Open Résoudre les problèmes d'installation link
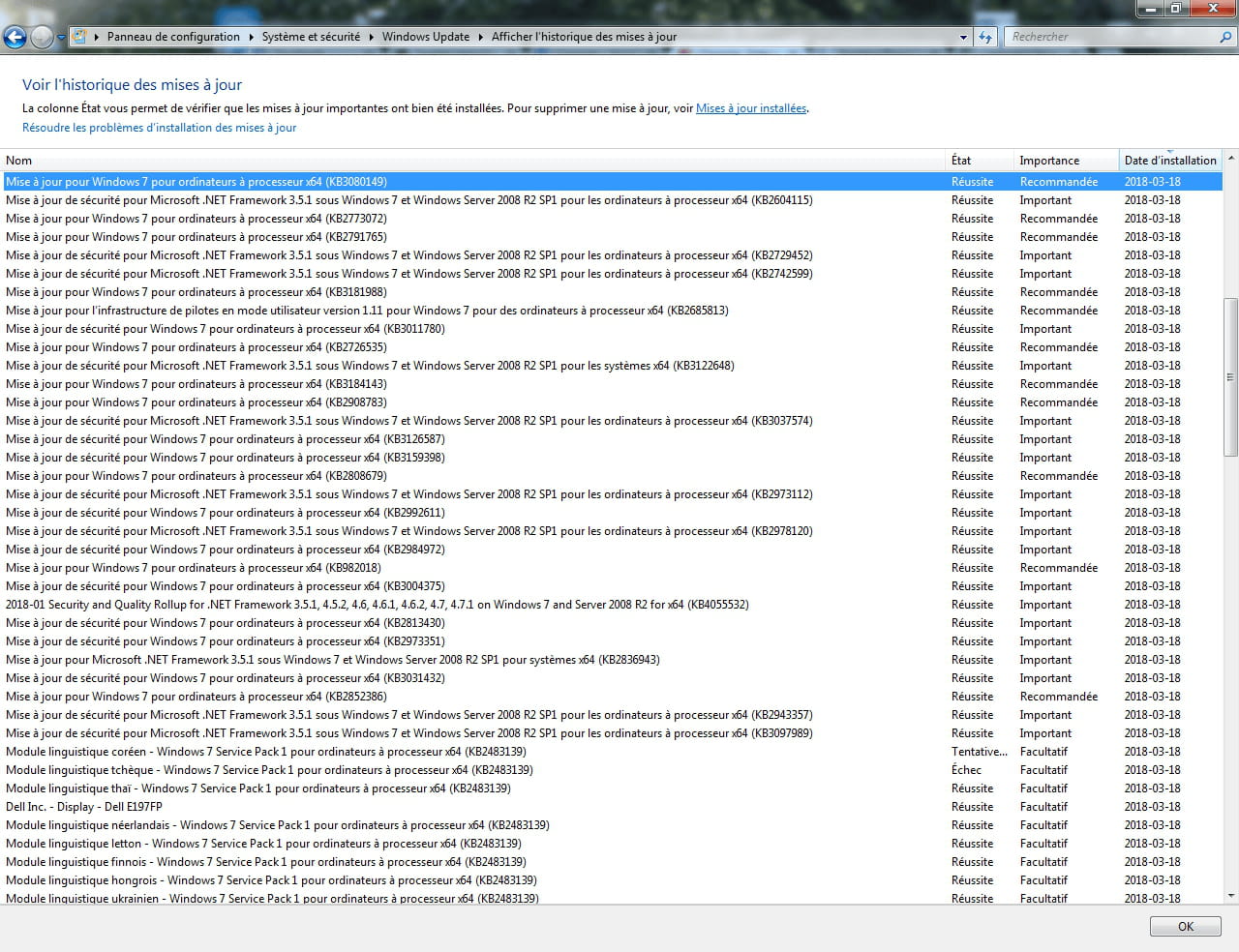This screenshot has height=952, width=1239. coord(159,128)
